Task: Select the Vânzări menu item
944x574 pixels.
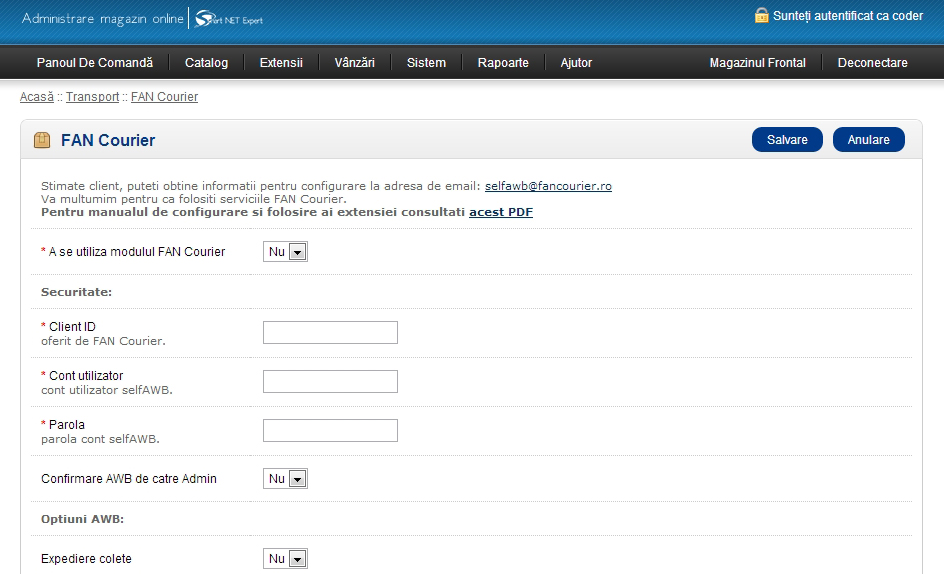Action: pyautogui.click(x=354, y=63)
